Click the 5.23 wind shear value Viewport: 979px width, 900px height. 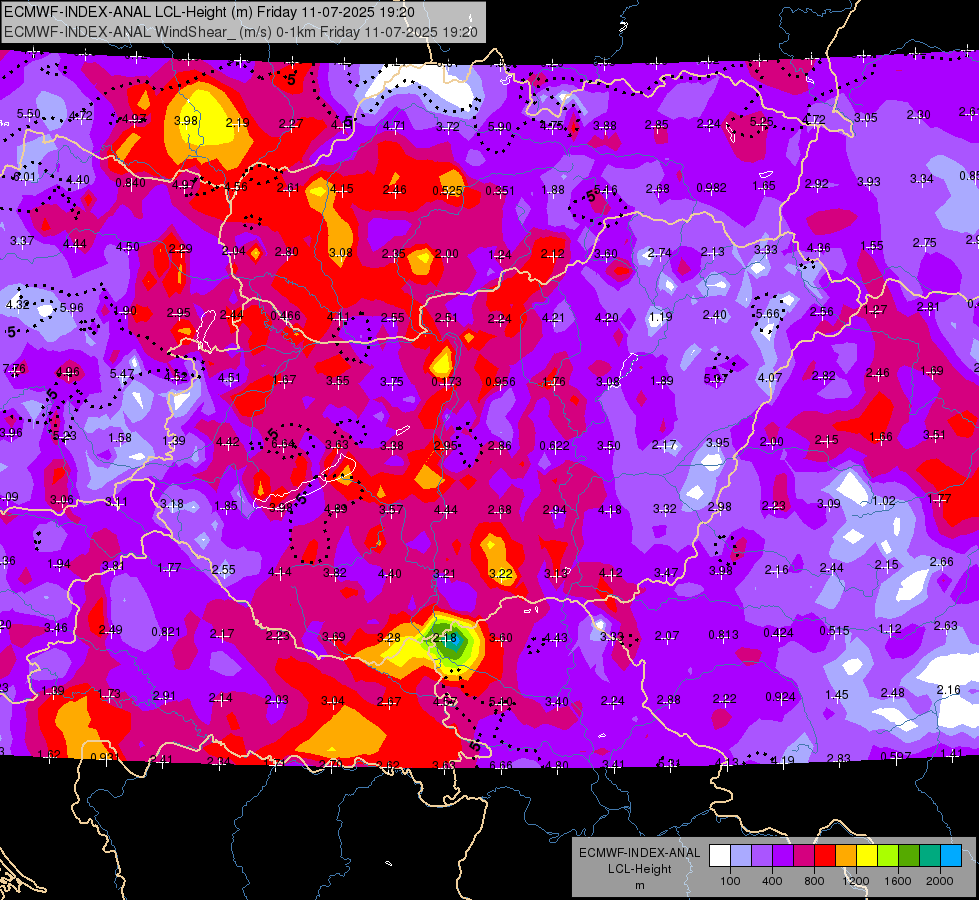pos(65,436)
